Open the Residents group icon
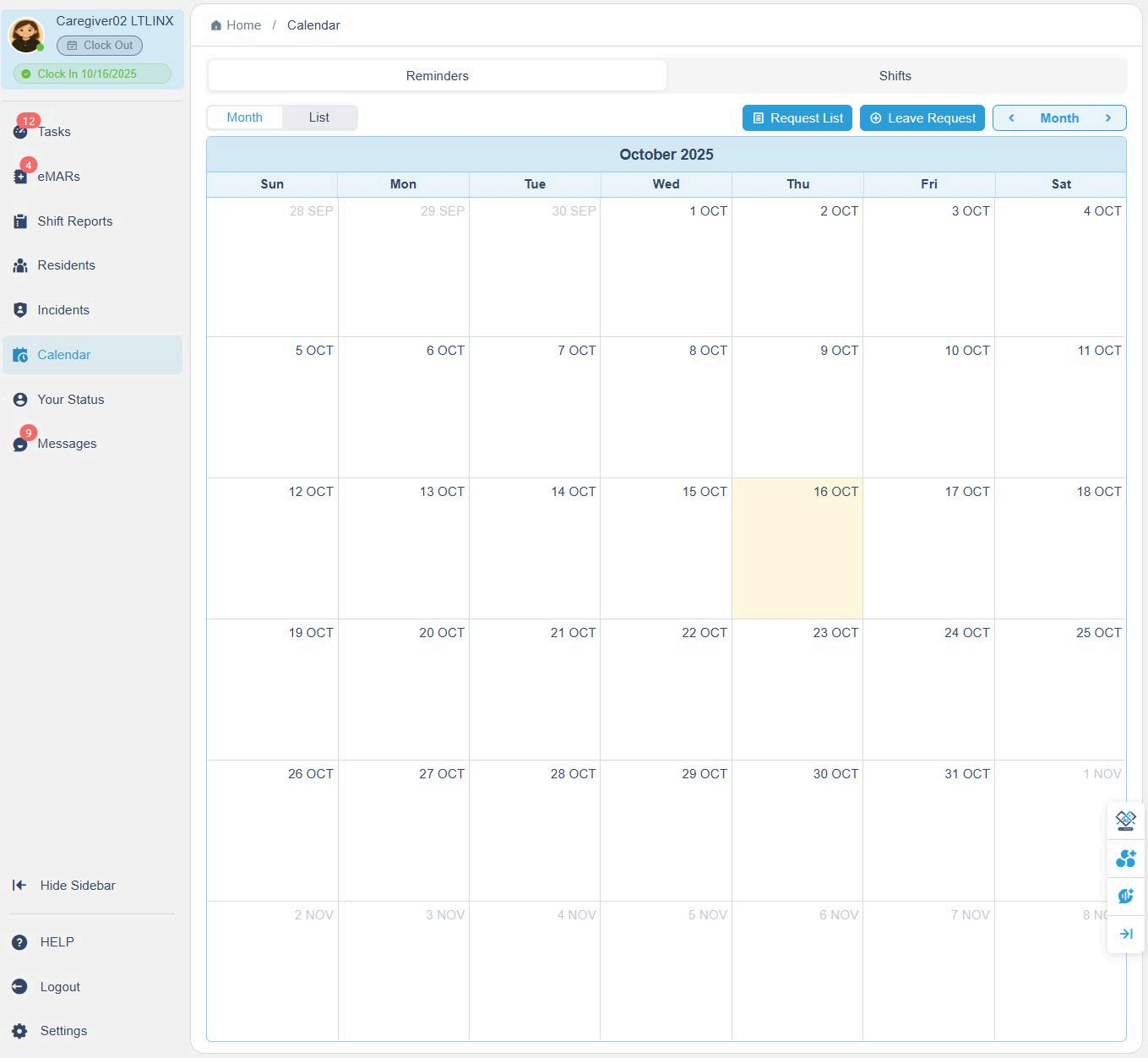The height and width of the screenshot is (1058, 1148). 20,265
